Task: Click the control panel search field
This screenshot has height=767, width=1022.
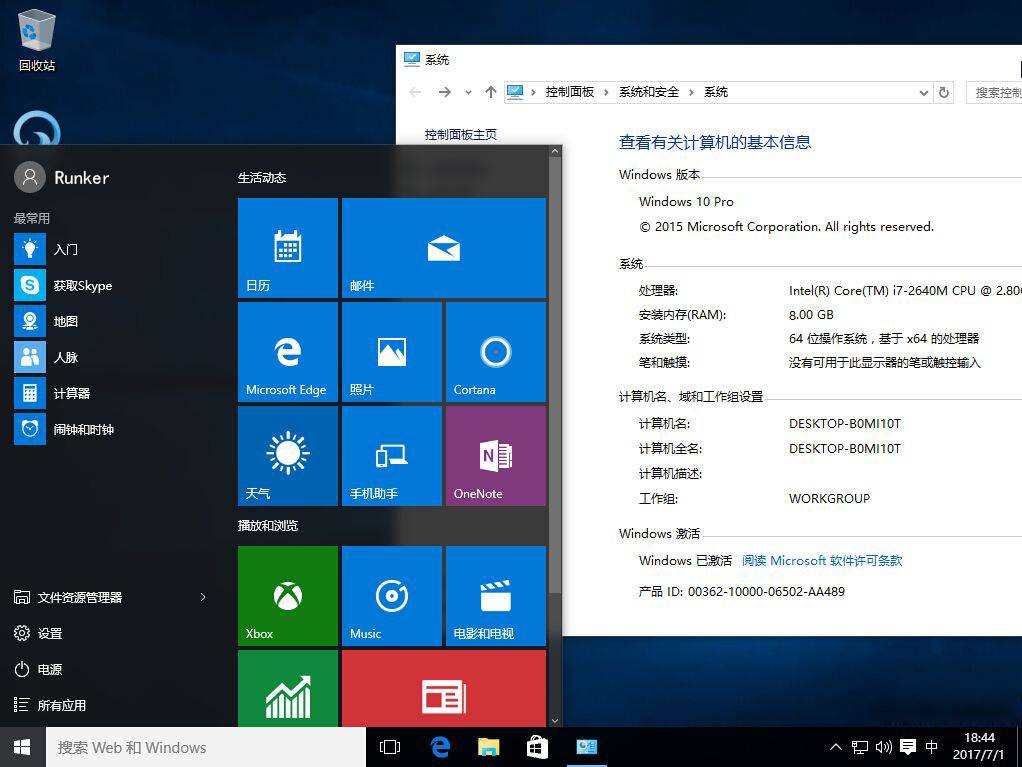Action: tap(995, 93)
